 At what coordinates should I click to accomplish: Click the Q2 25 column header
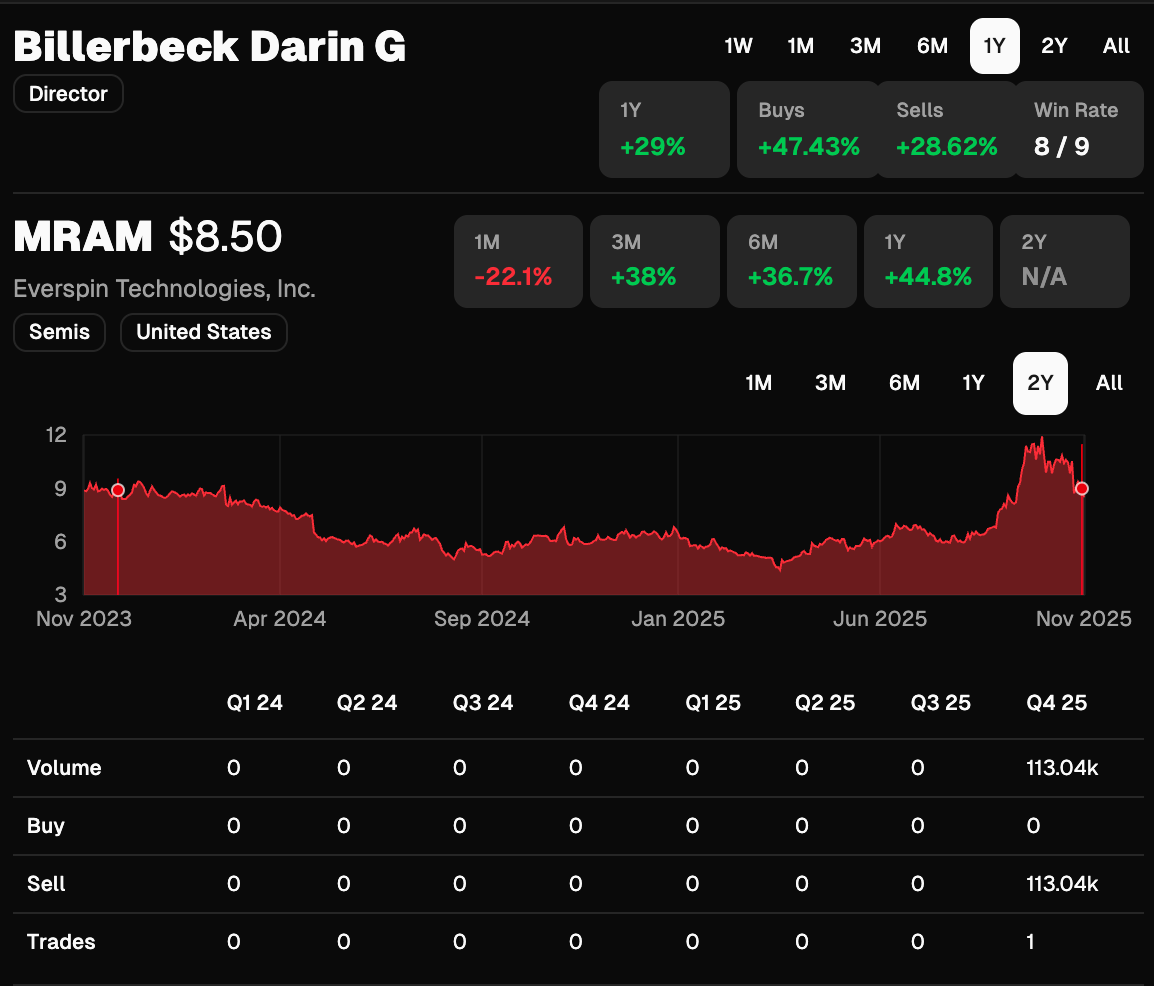tap(825, 703)
